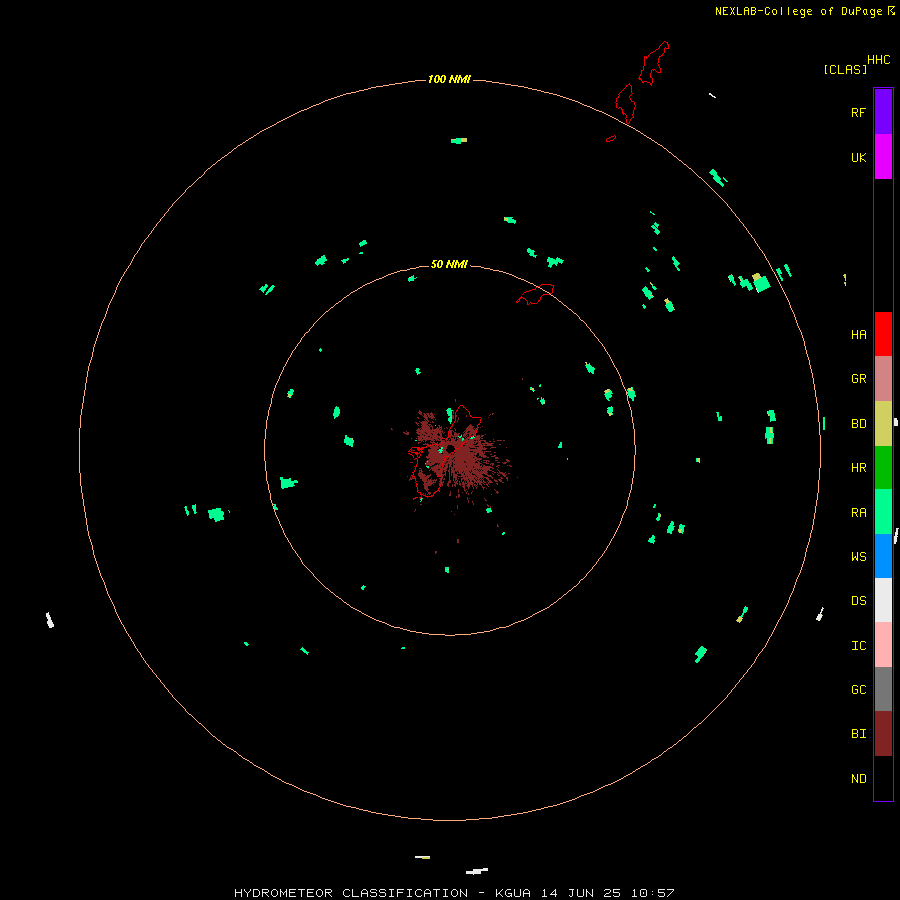Click the 100 NMI range ring label
This screenshot has width=900, height=900.
(449, 79)
